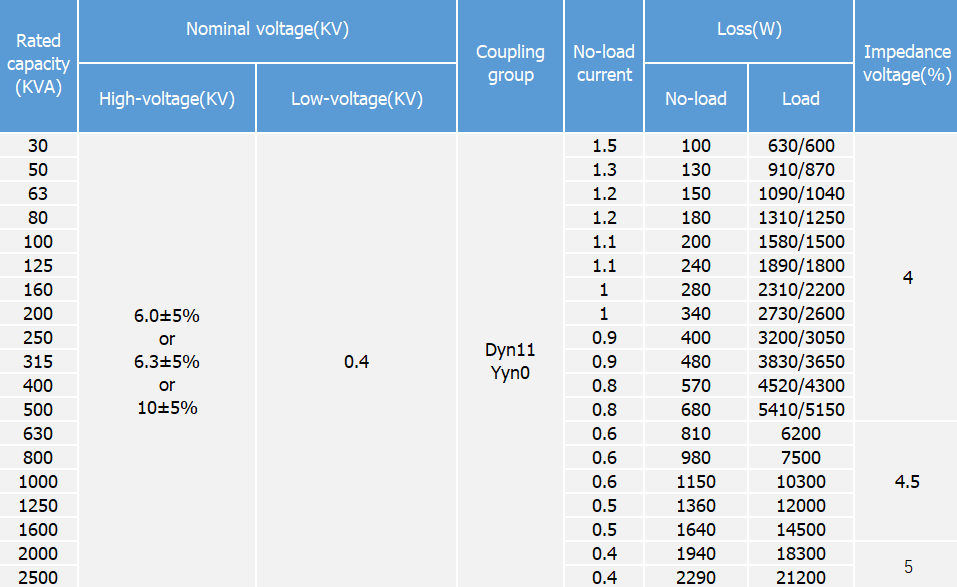
Task: Select the 630/600 load loss value
Action: (800, 146)
